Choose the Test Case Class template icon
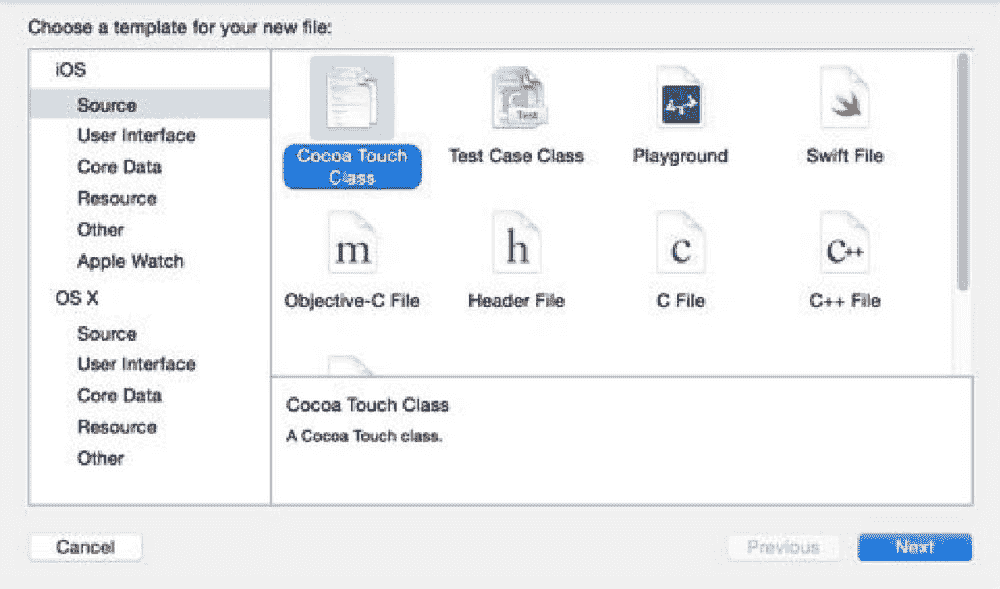The image size is (1000, 589). click(x=516, y=99)
